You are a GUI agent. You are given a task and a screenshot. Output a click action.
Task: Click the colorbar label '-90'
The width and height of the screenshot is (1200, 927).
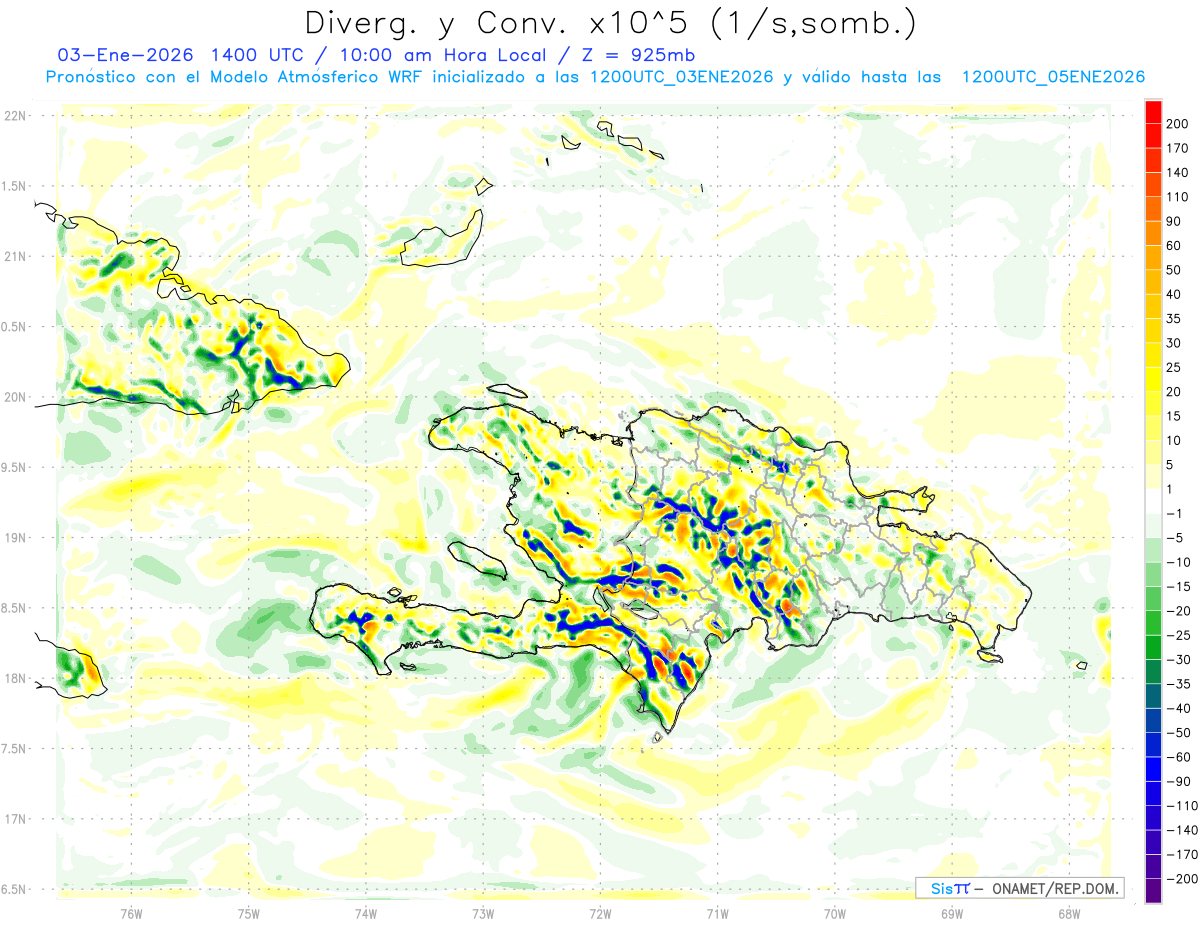(1179, 782)
